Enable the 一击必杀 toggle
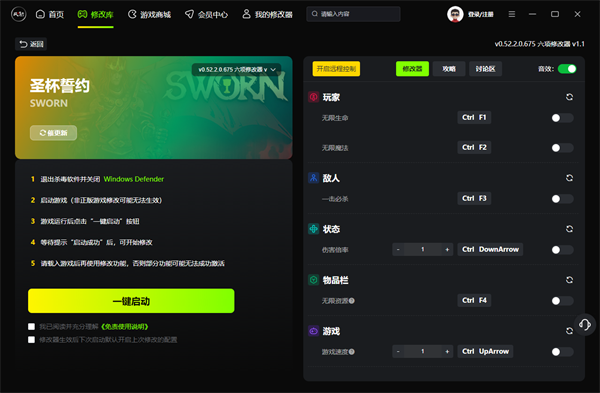Screen dimensions: 600x393 562,199
